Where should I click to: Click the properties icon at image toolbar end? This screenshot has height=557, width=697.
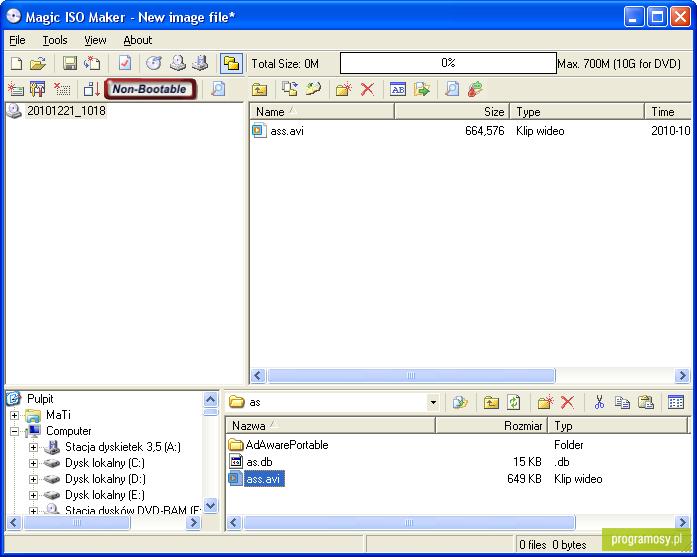tap(475, 89)
